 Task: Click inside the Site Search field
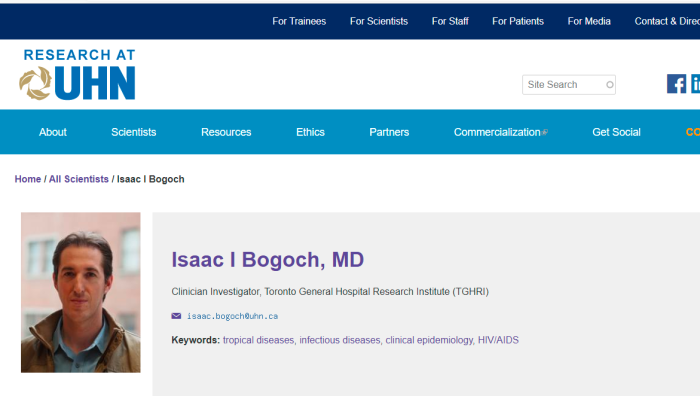569,85
